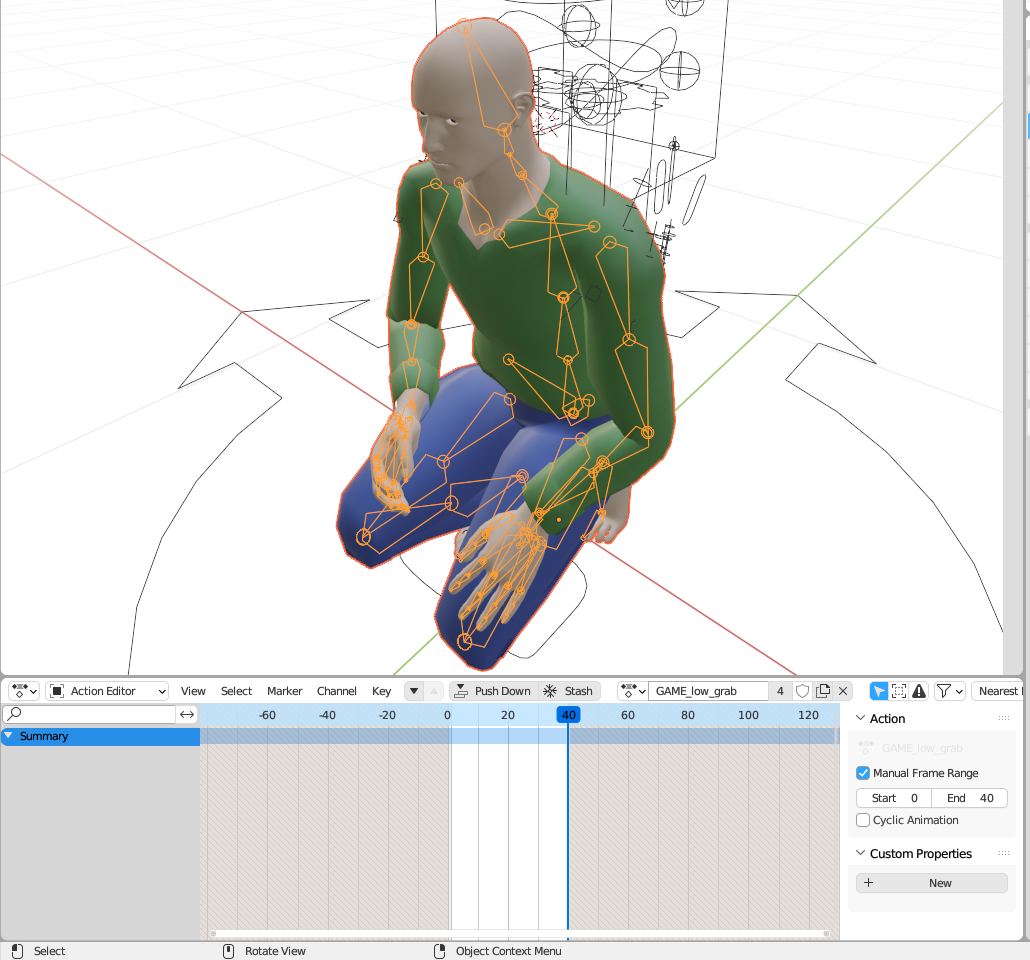Collapse the Custom Properties panel

click(x=862, y=854)
